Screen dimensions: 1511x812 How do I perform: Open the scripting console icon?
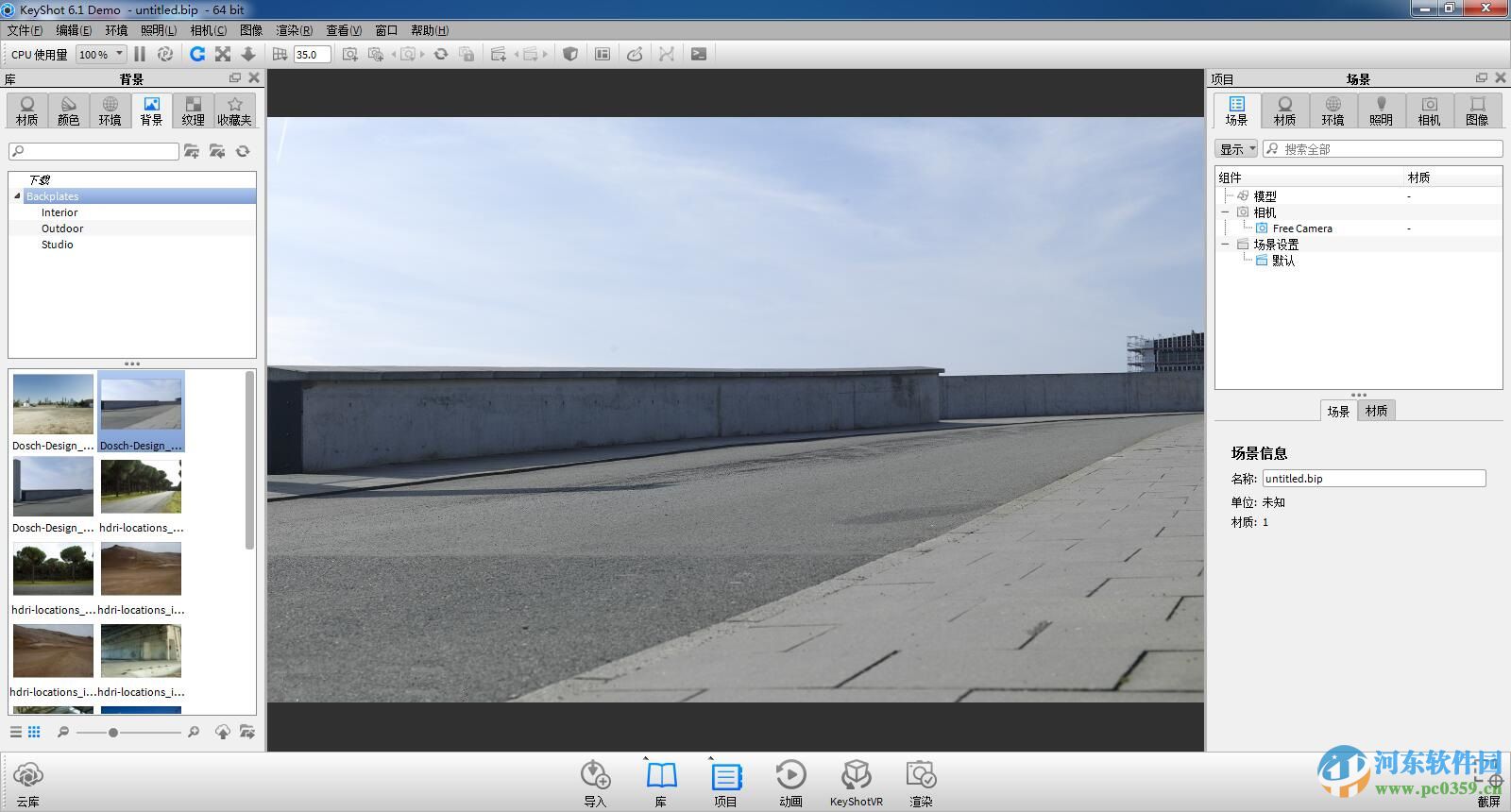tap(699, 54)
